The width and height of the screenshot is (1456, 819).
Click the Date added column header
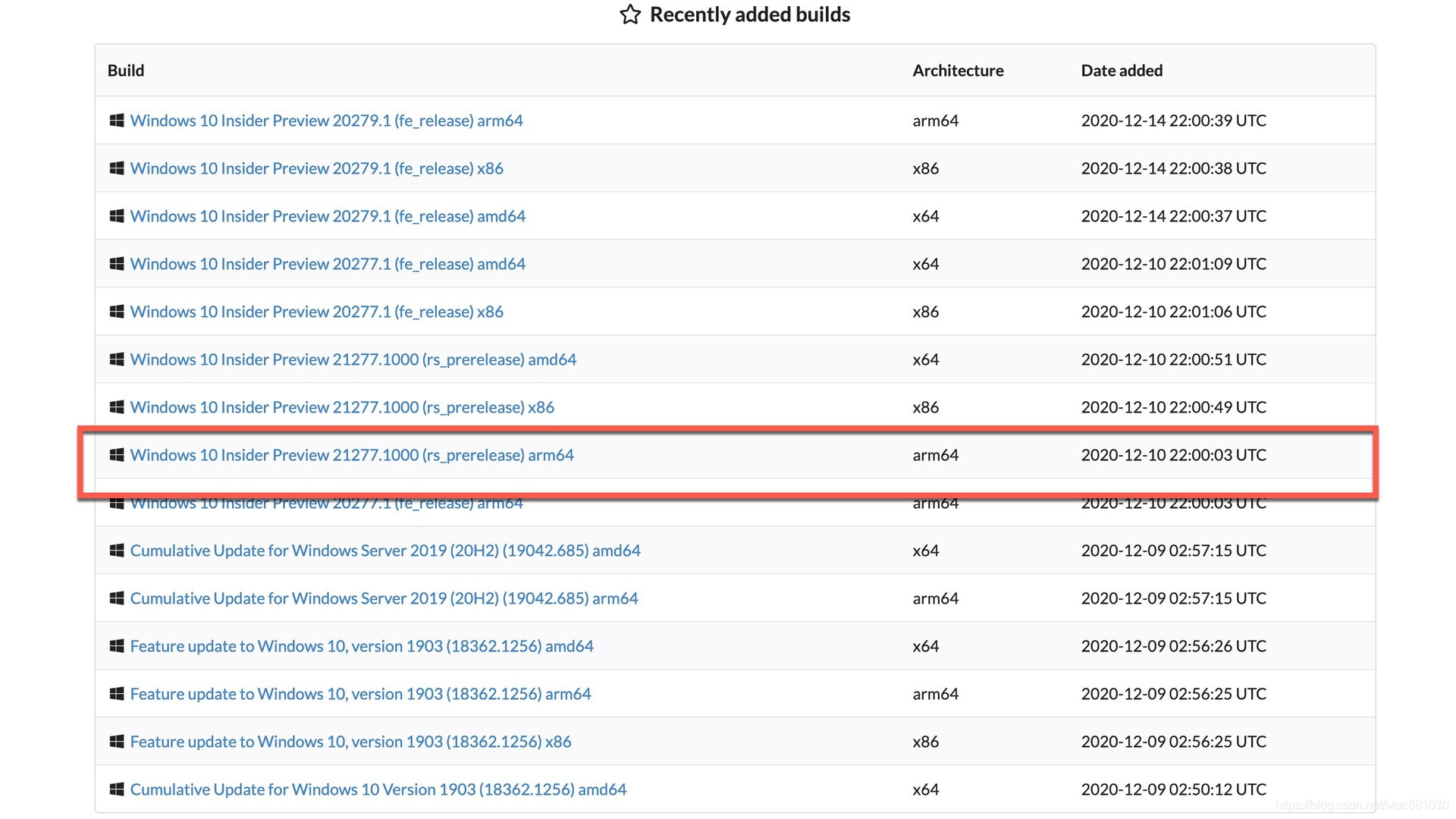(x=1122, y=71)
